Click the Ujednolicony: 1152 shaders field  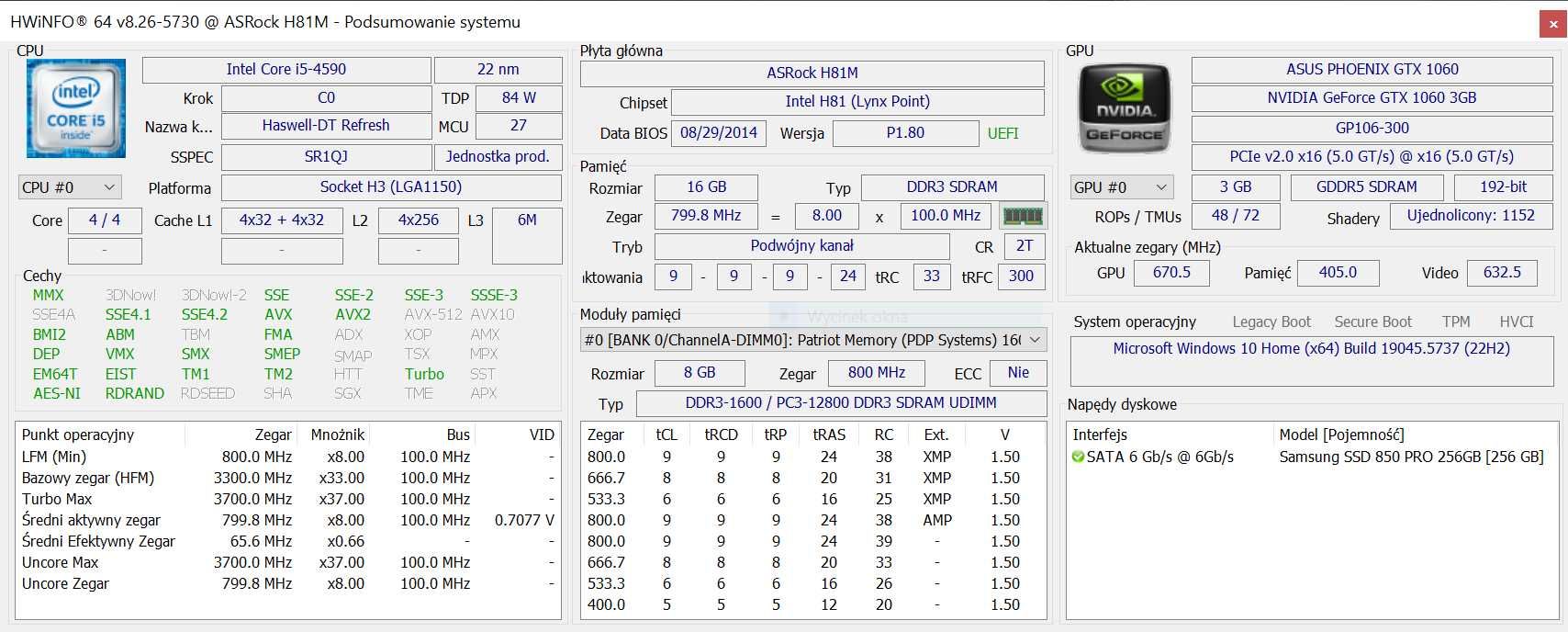[x=1471, y=216]
